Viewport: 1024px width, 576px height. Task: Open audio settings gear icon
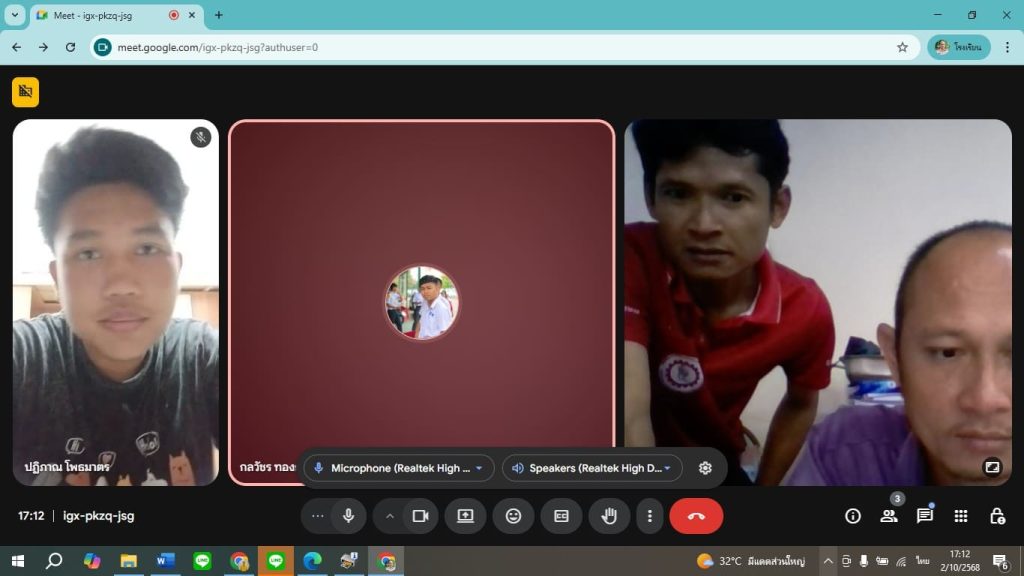(705, 468)
